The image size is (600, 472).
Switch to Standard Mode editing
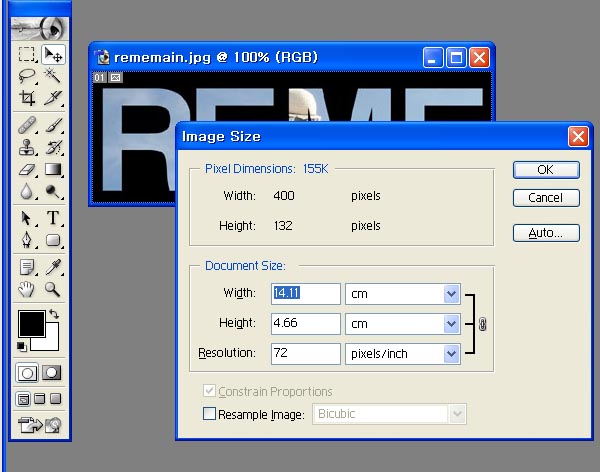(27, 373)
